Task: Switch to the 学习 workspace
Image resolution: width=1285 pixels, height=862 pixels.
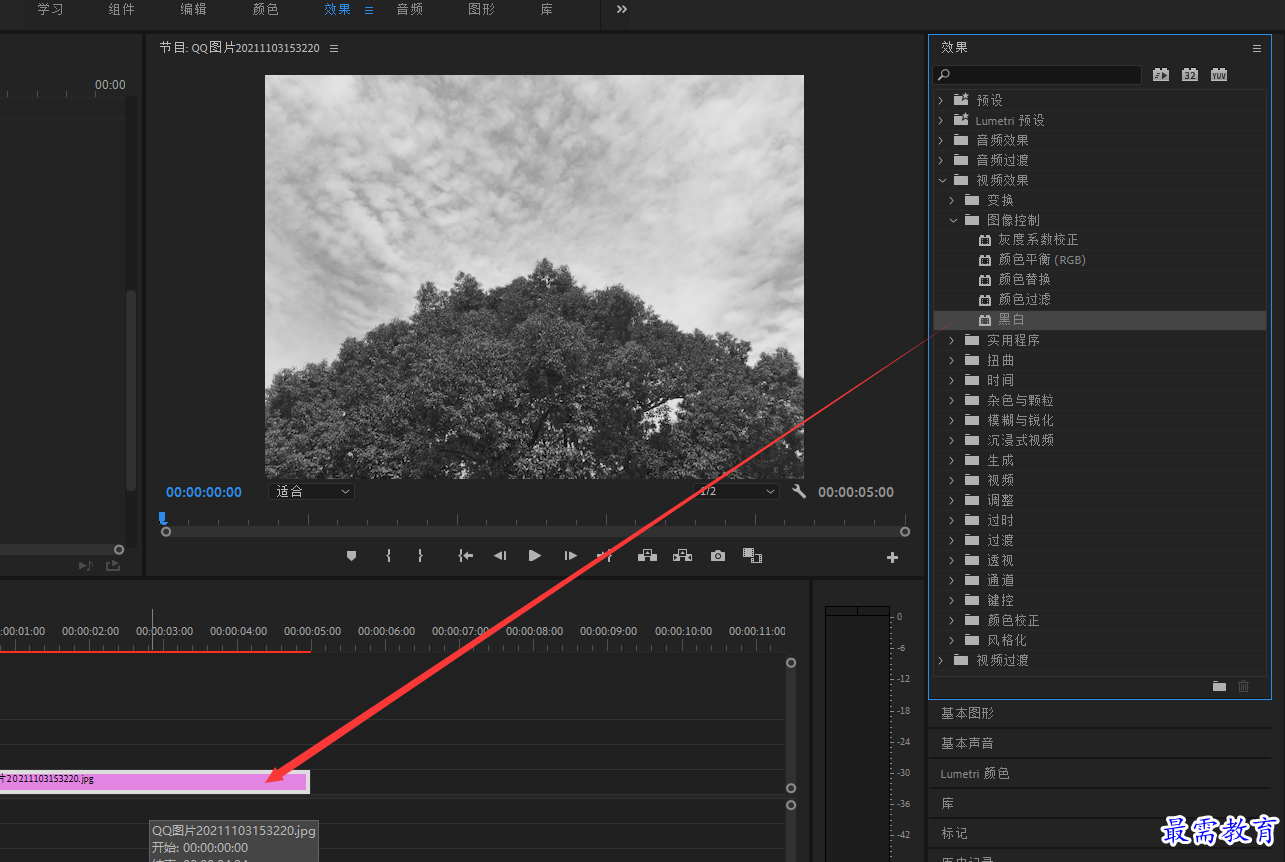Action: pos(50,10)
